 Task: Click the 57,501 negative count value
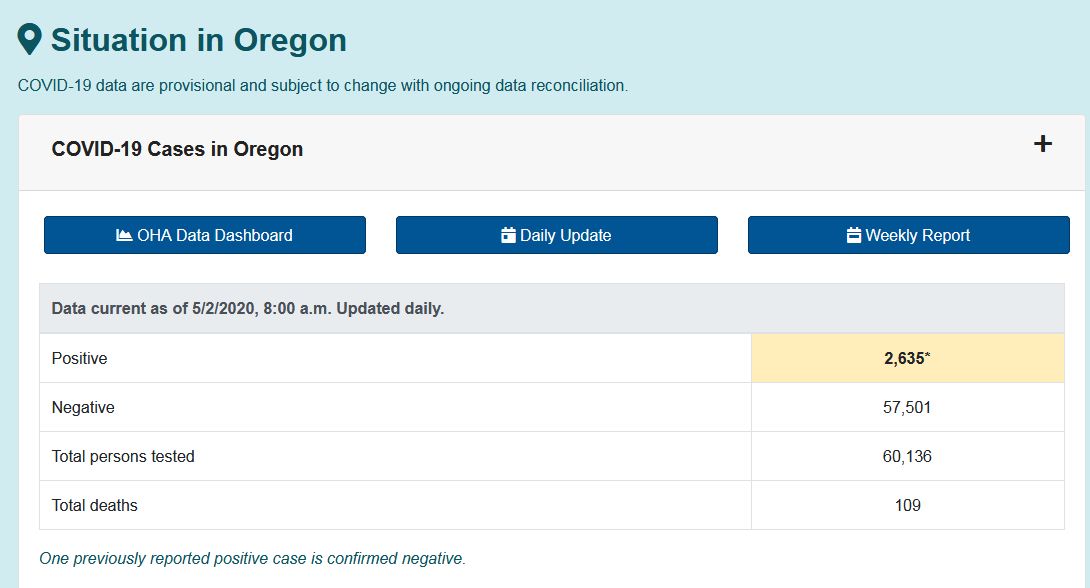coord(907,407)
